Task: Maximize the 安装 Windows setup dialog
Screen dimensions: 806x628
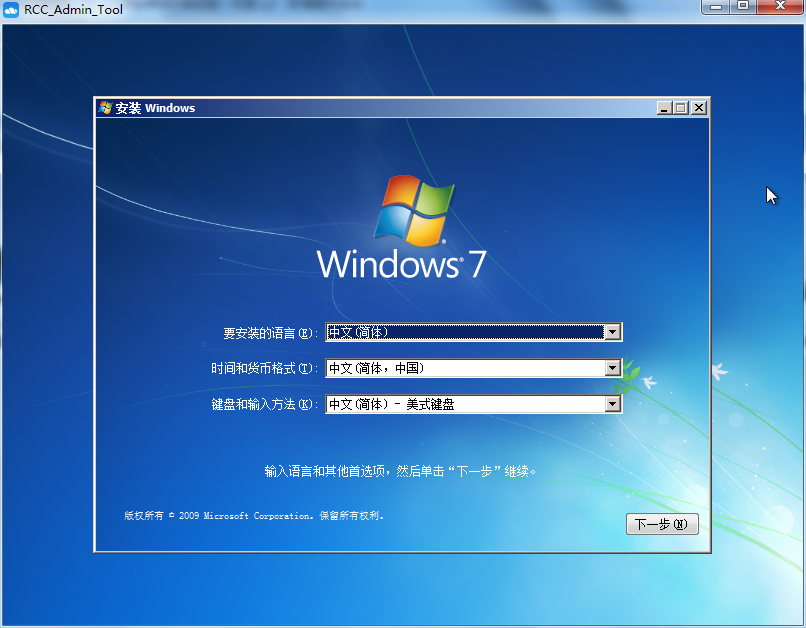Action: pos(681,108)
